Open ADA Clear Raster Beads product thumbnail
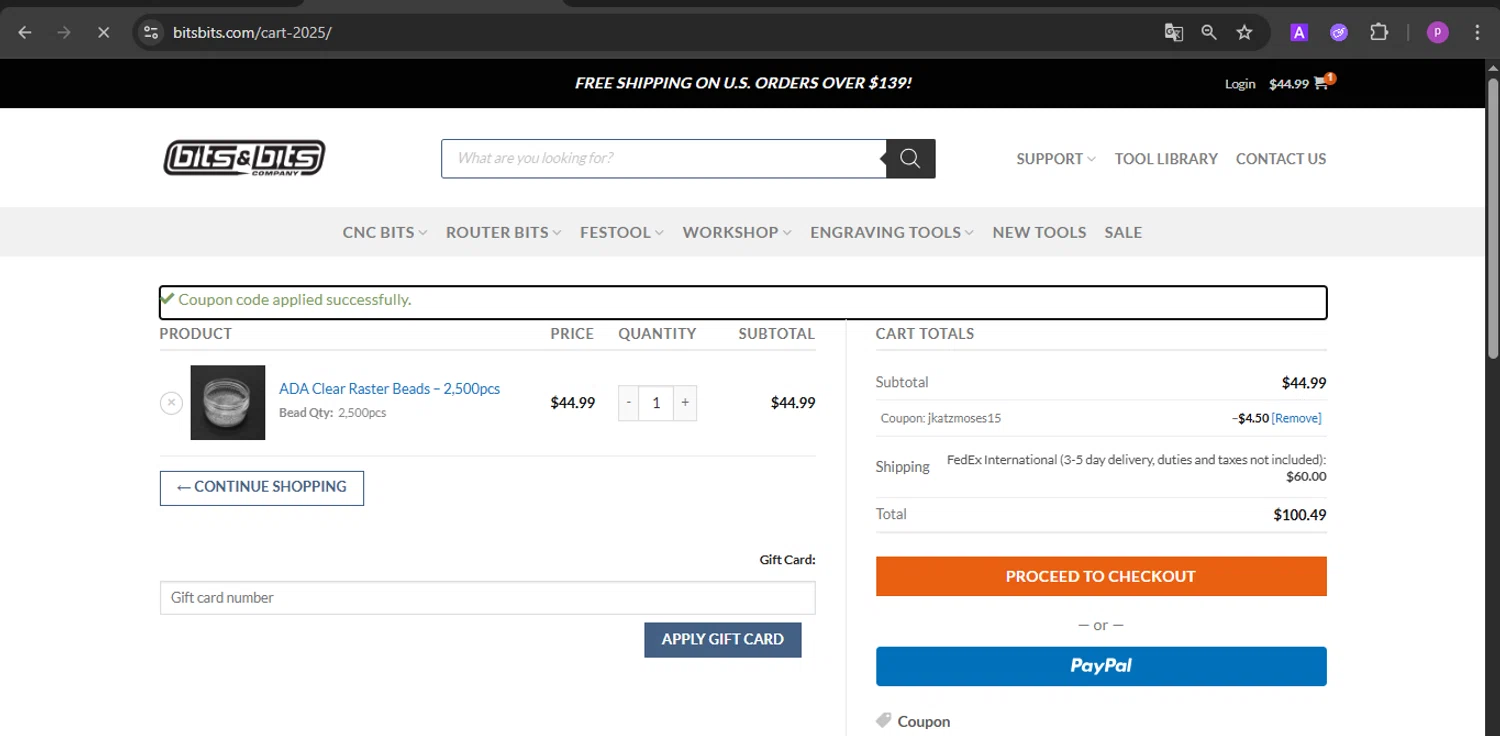 (228, 402)
